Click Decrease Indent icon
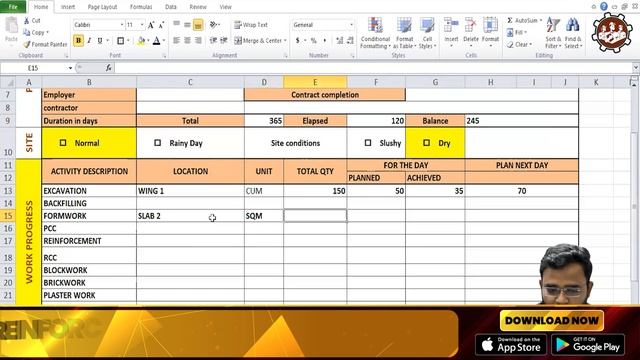 coord(213,40)
